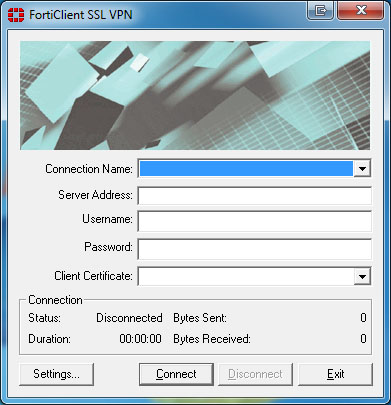Click into the Username field
Viewport: 391px width, 405px height.
click(254, 221)
